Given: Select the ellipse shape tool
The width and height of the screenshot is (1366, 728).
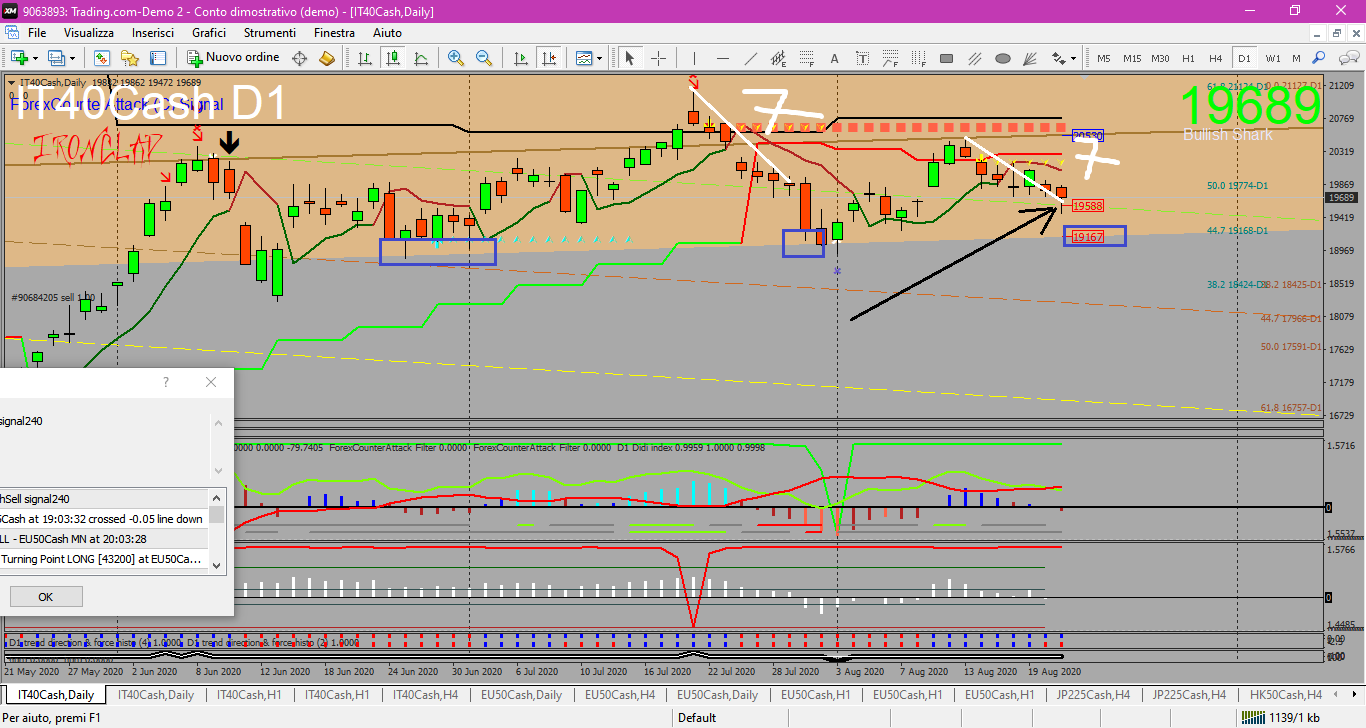Looking at the screenshot, I should click(x=1003, y=58).
